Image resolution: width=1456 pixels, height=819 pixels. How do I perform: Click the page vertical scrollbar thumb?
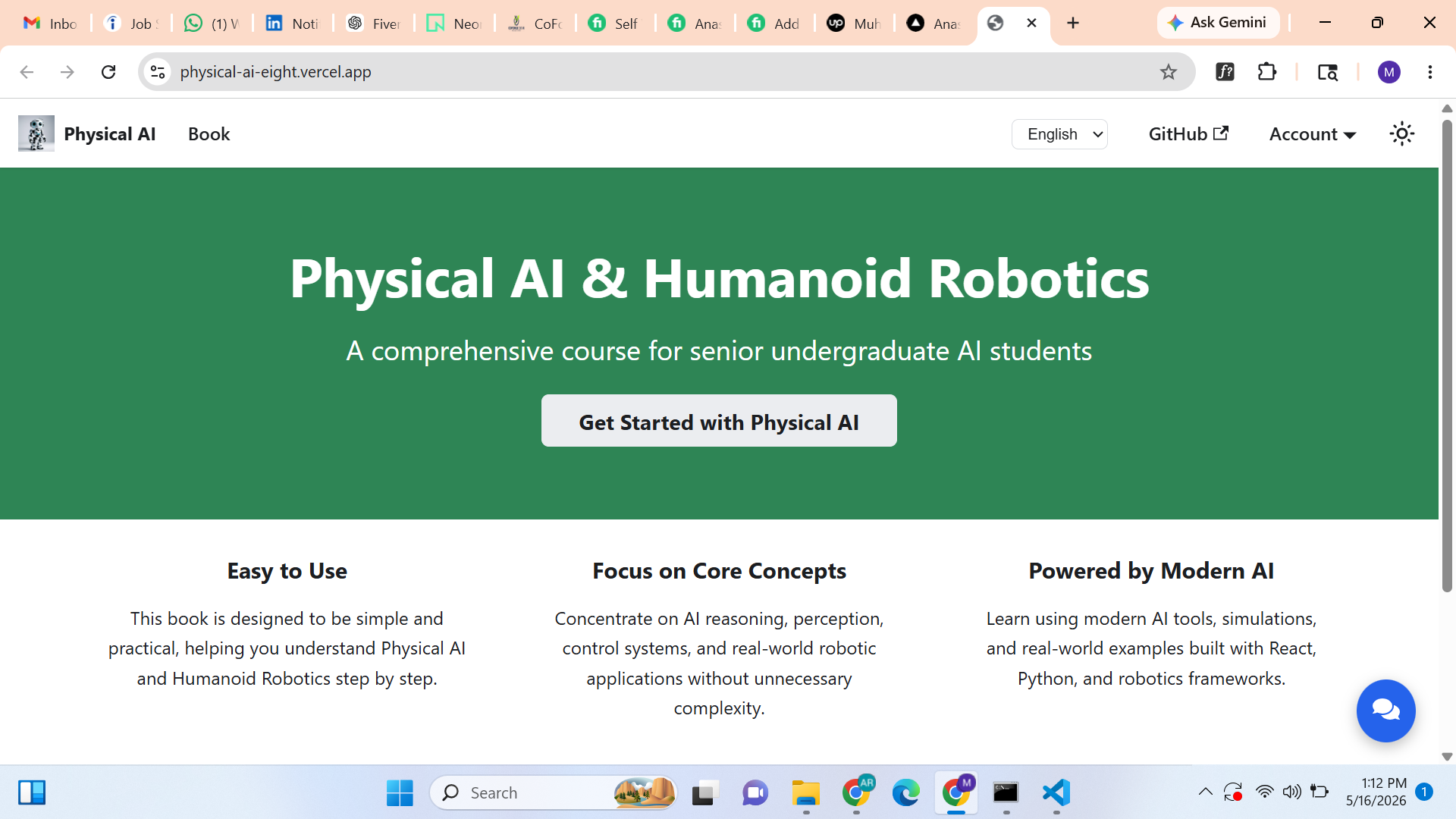coord(1447,355)
